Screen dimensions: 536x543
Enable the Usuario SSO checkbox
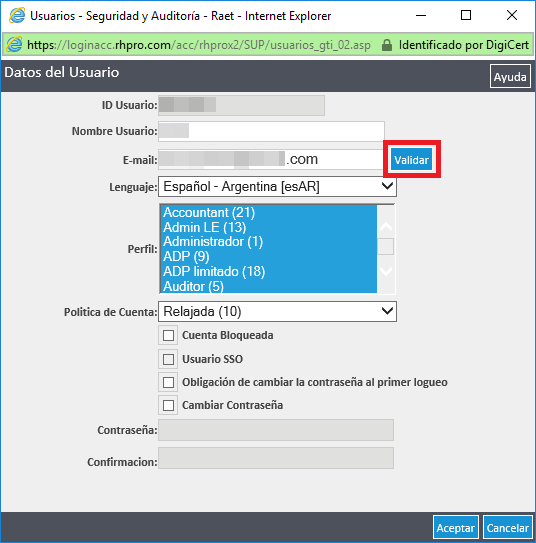coord(168,359)
